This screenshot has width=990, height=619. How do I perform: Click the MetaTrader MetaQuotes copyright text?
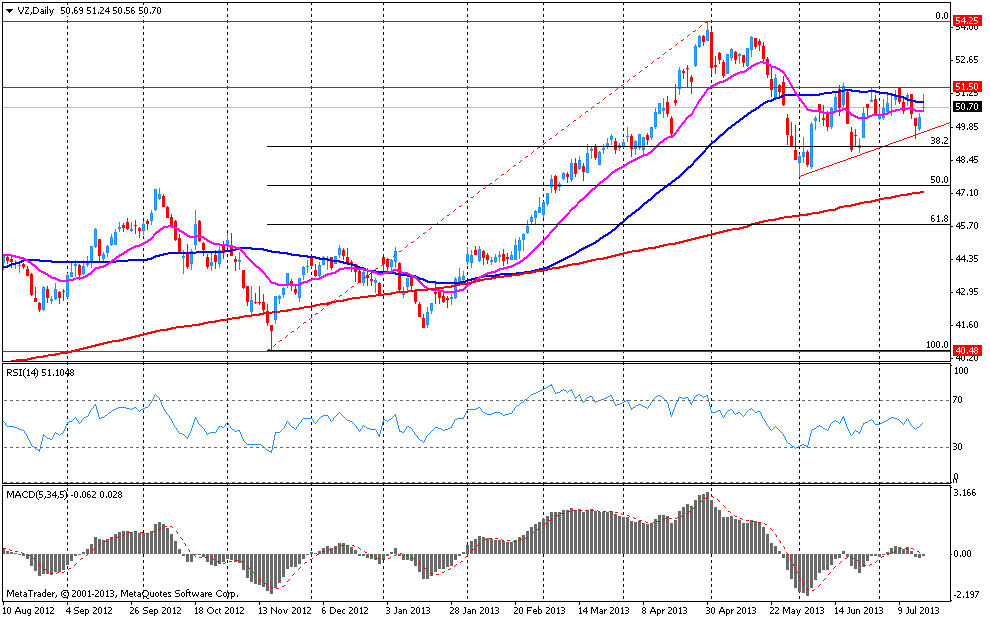(x=122, y=594)
